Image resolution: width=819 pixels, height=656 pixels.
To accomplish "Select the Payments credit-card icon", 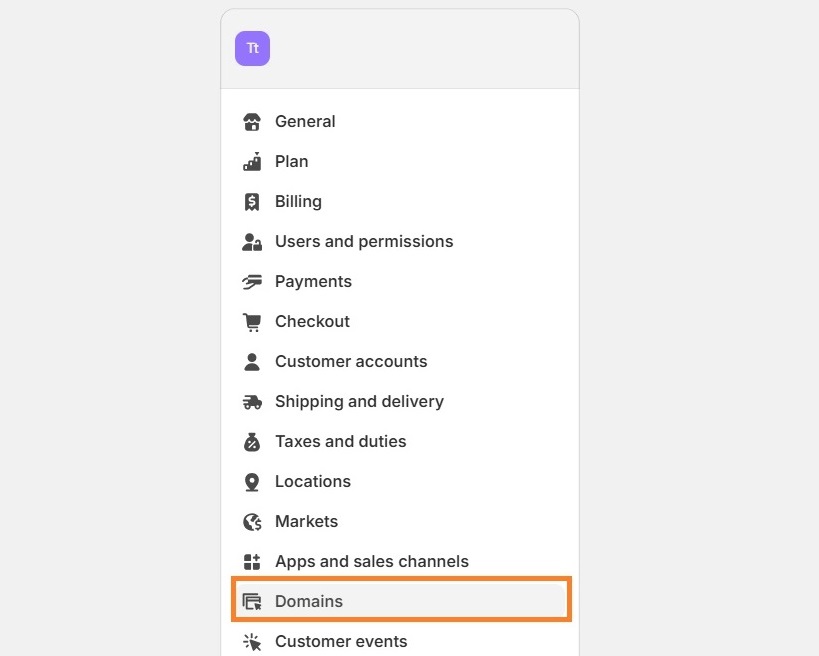I will point(252,281).
